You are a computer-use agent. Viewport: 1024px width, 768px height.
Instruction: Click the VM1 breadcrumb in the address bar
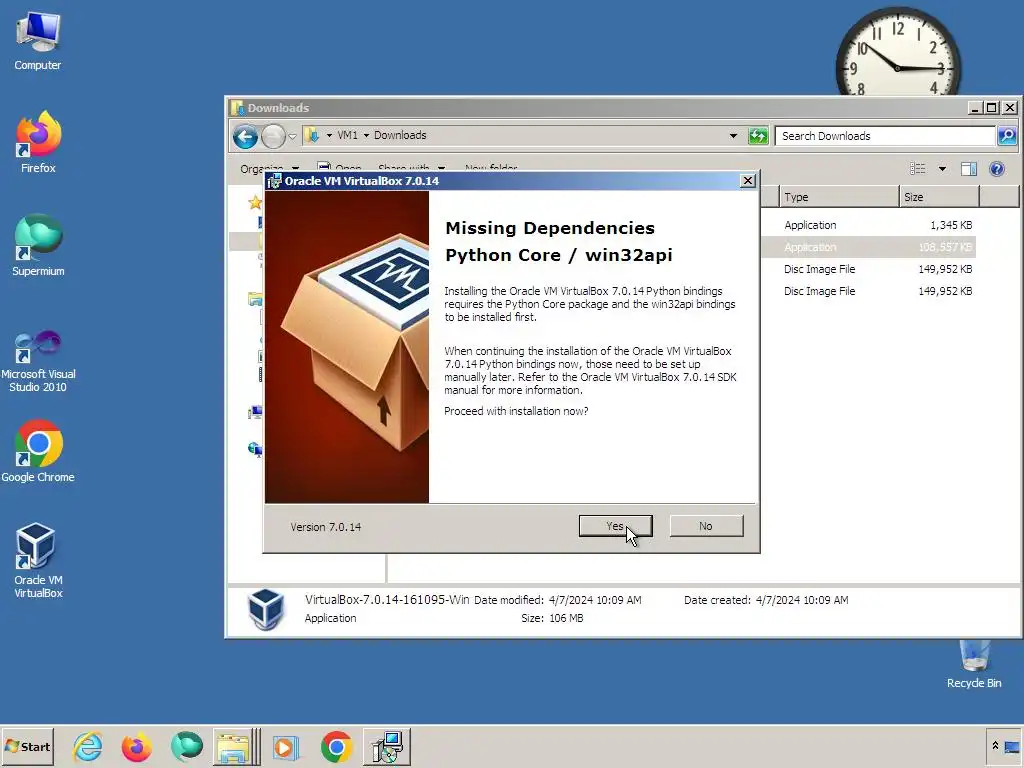(347, 135)
